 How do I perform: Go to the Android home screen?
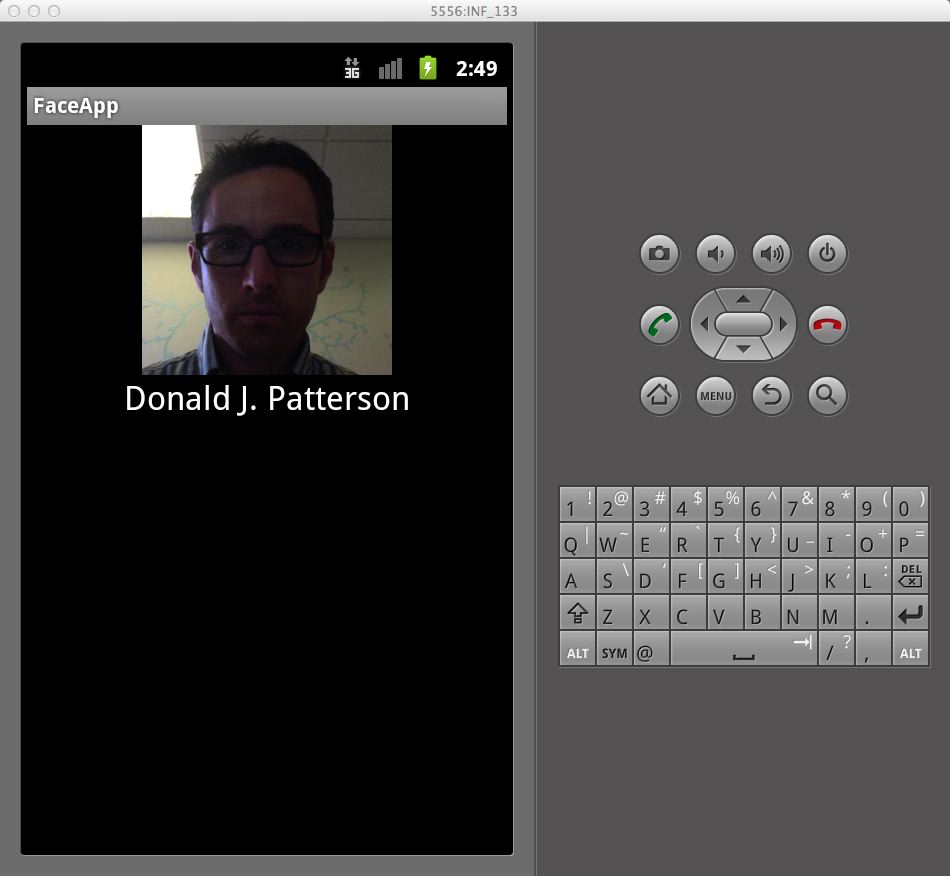(x=659, y=395)
